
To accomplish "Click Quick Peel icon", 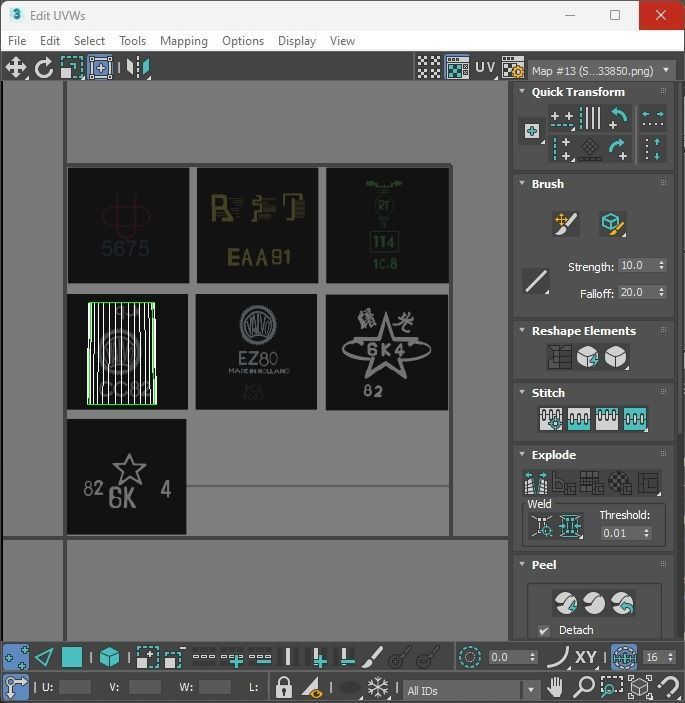I will point(566,603).
